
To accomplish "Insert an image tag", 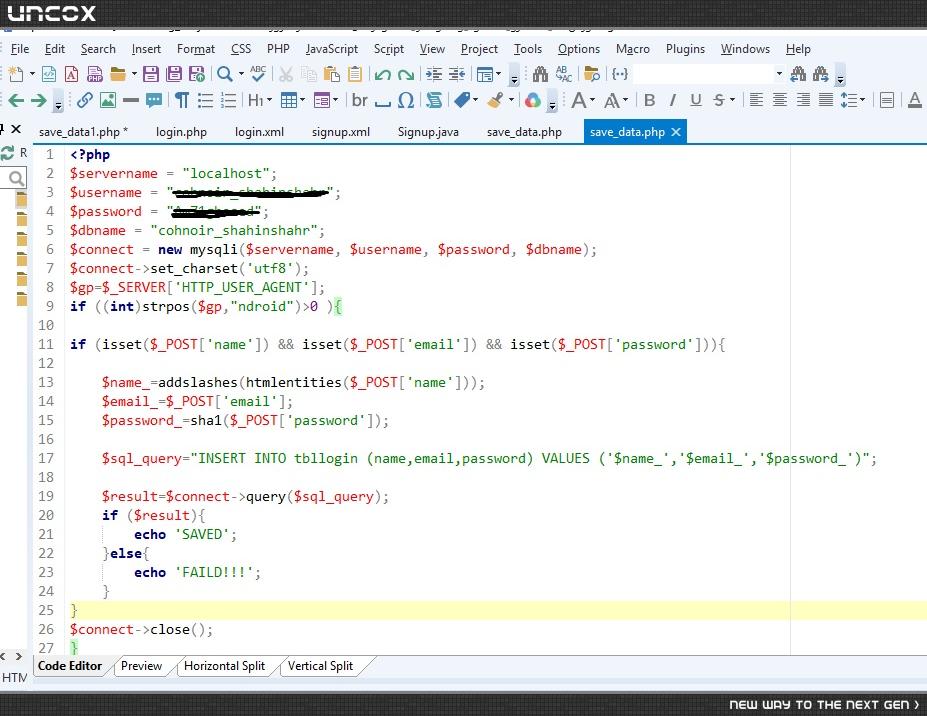I will 108,100.
